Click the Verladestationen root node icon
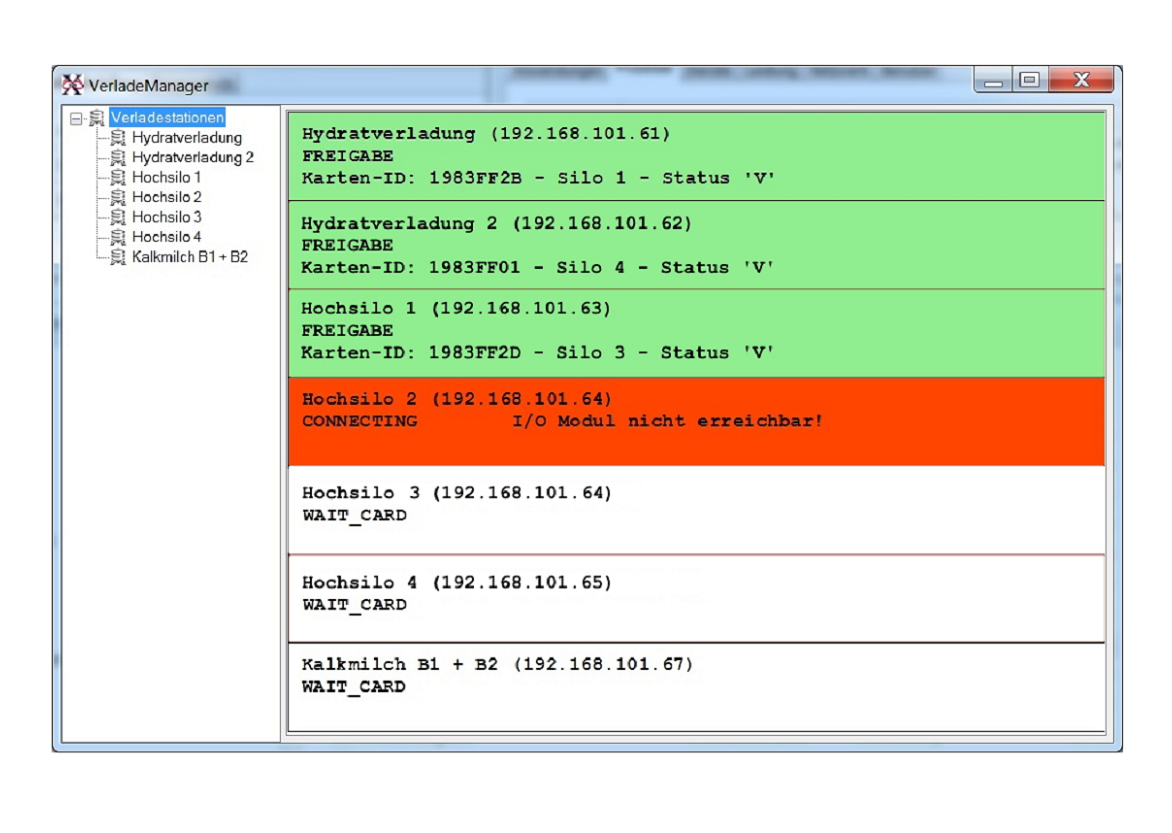1172x833 pixels. click(x=97, y=118)
